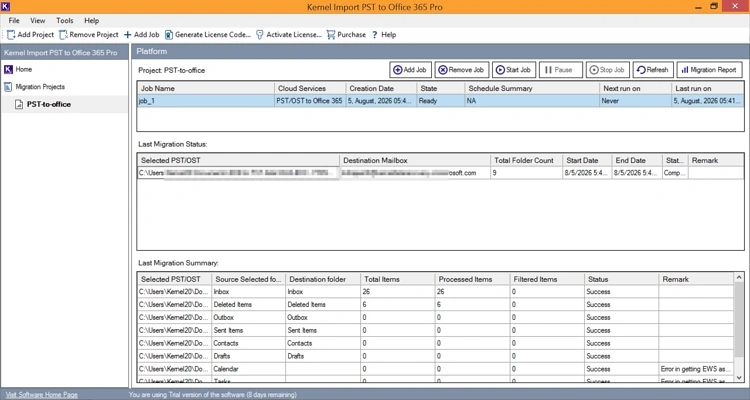This screenshot has height=400, width=750.
Task: Click 'PST/OST to Office 365' cell
Action: coord(310,101)
